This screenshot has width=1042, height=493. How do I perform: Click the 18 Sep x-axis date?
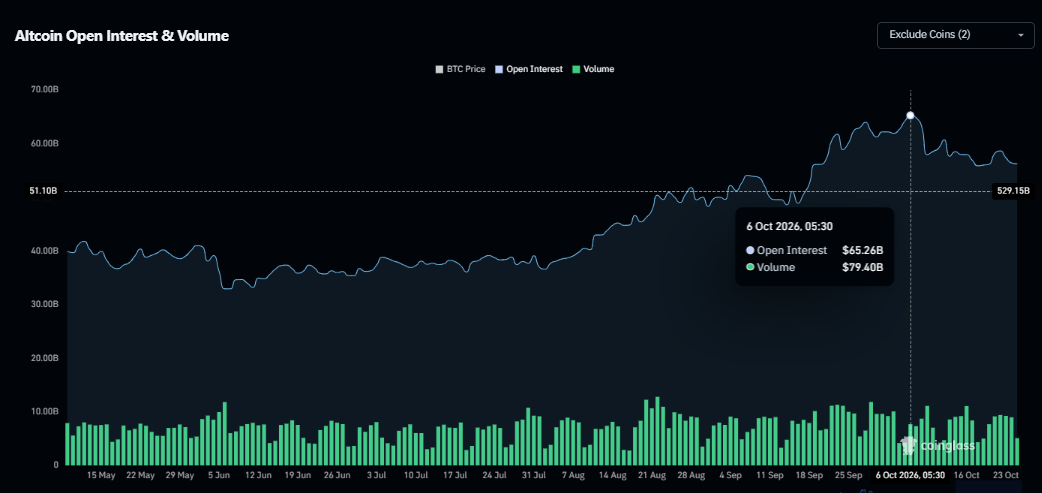[x=809, y=476]
